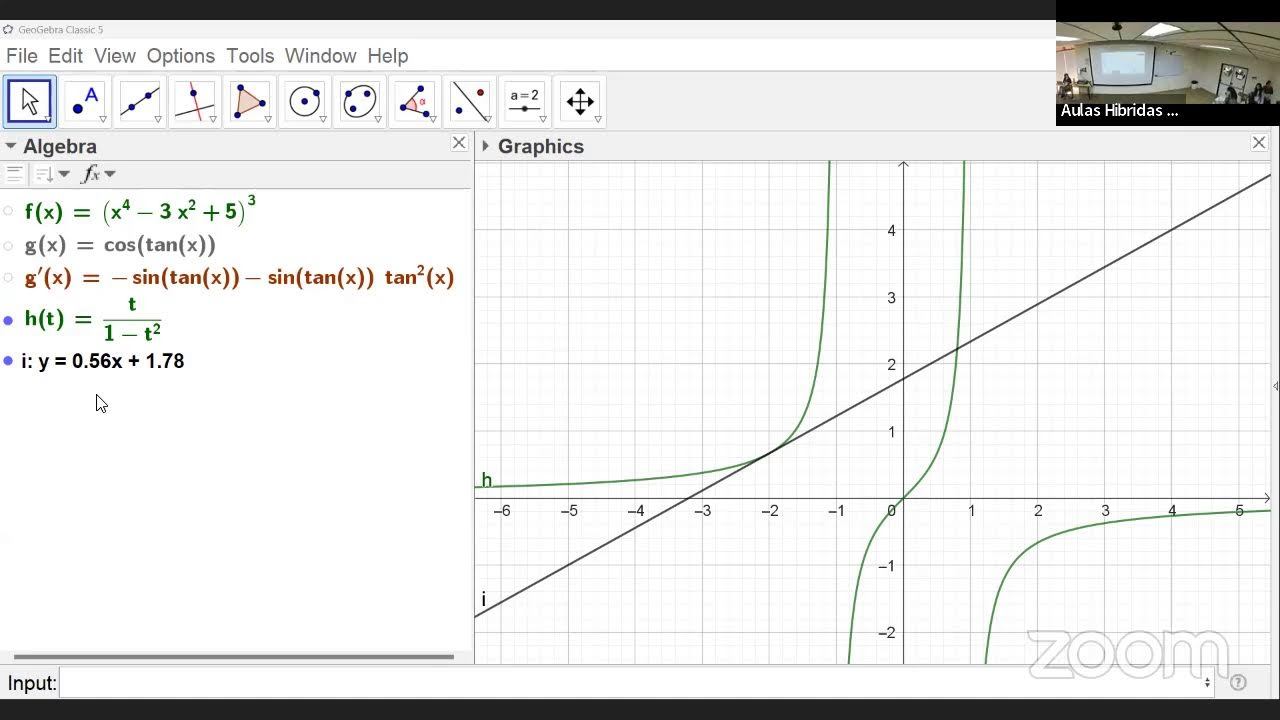Open the Line tool submenu arrow
This screenshot has width=1280, height=720.
coord(158,120)
